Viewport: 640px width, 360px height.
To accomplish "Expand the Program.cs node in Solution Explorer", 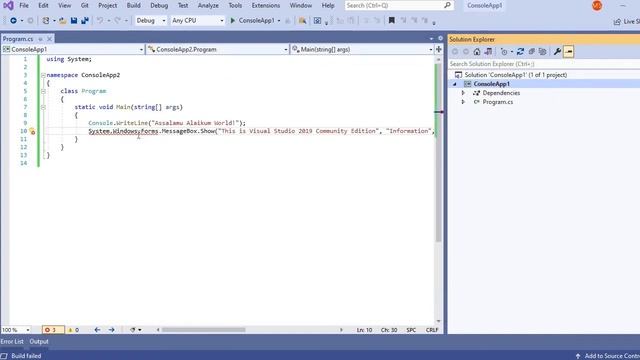I will tap(463, 102).
